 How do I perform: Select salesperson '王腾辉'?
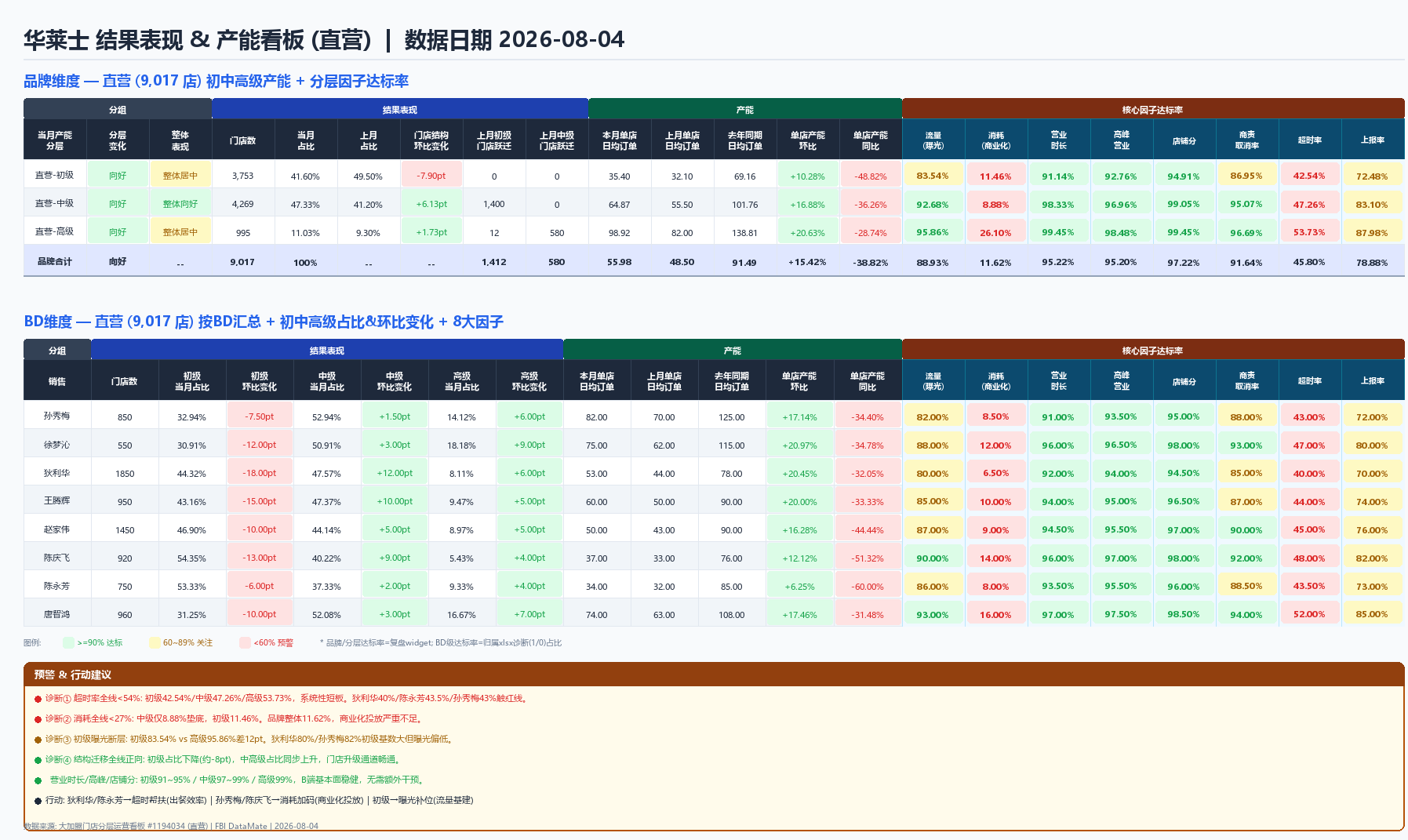click(57, 501)
